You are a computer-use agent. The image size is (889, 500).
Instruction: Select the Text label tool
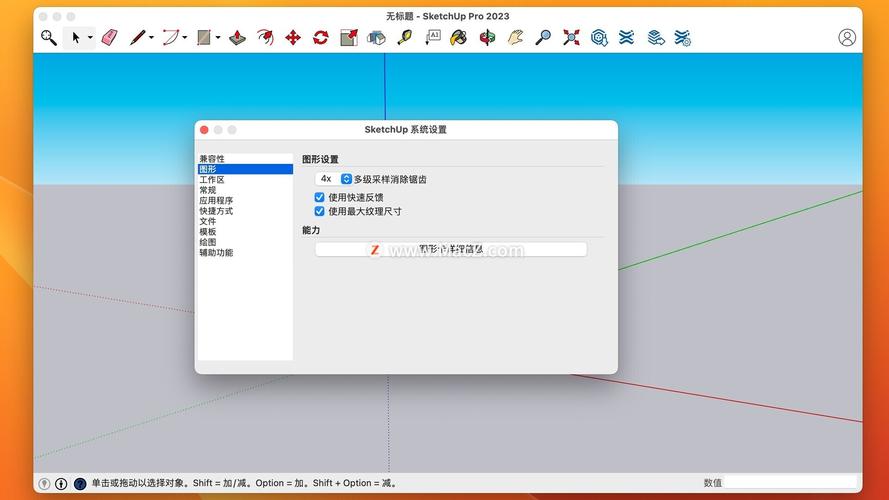(x=433, y=38)
